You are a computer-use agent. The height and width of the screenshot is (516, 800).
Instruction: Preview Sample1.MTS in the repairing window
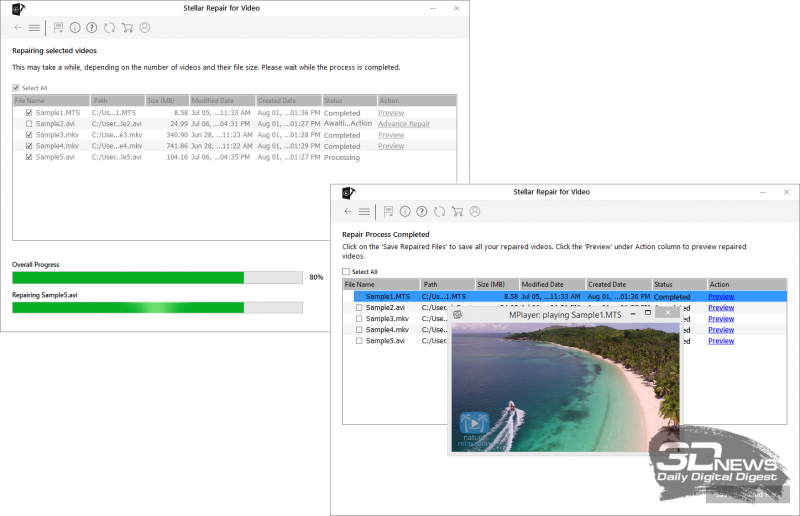391,113
